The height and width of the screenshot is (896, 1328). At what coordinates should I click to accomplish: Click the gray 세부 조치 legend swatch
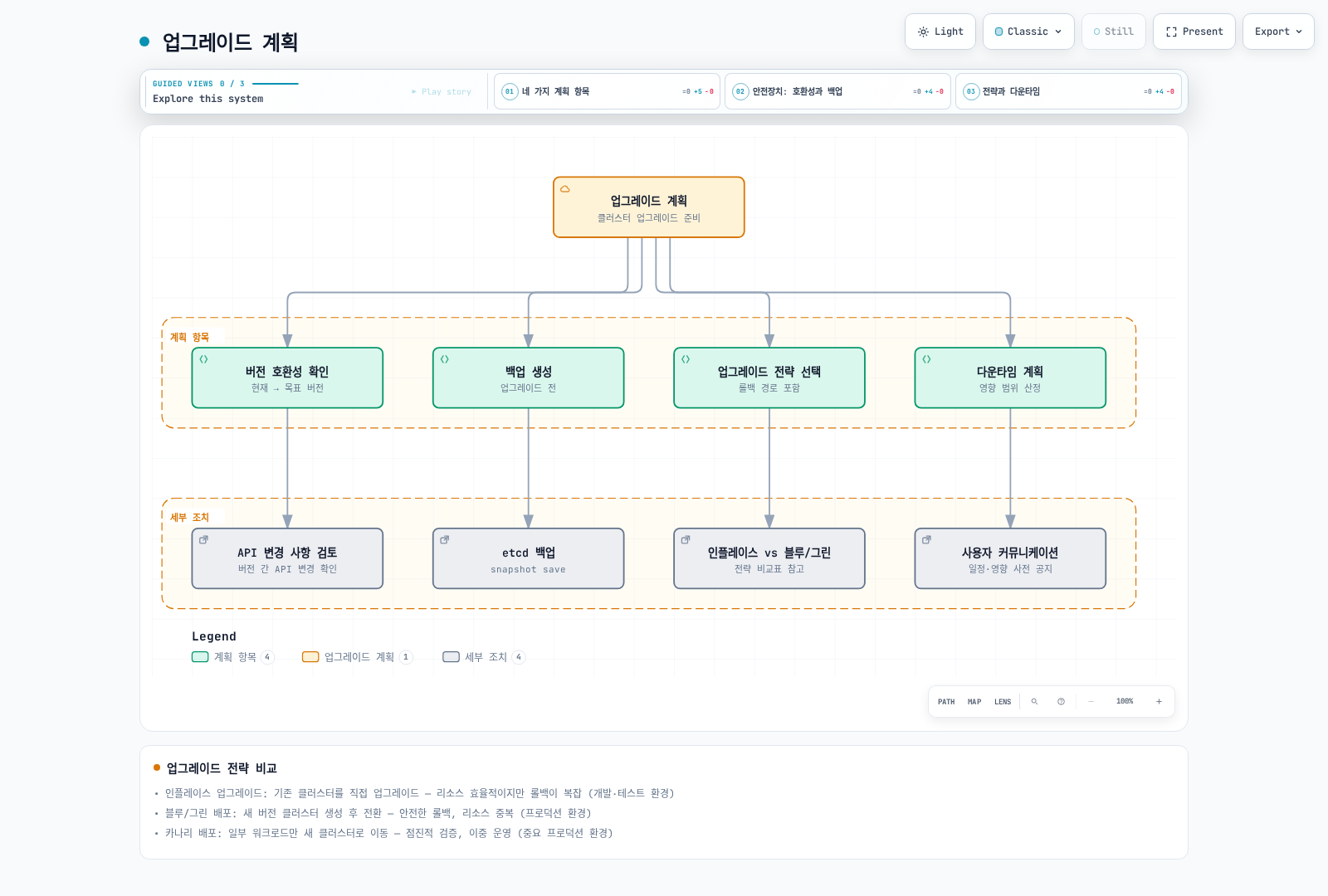coord(451,657)
